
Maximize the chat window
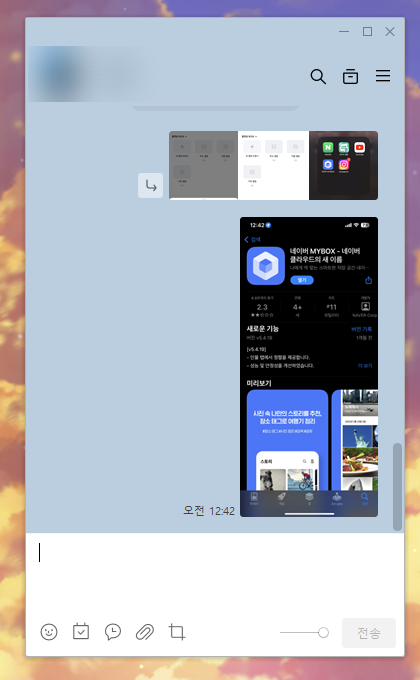point(368,31)
